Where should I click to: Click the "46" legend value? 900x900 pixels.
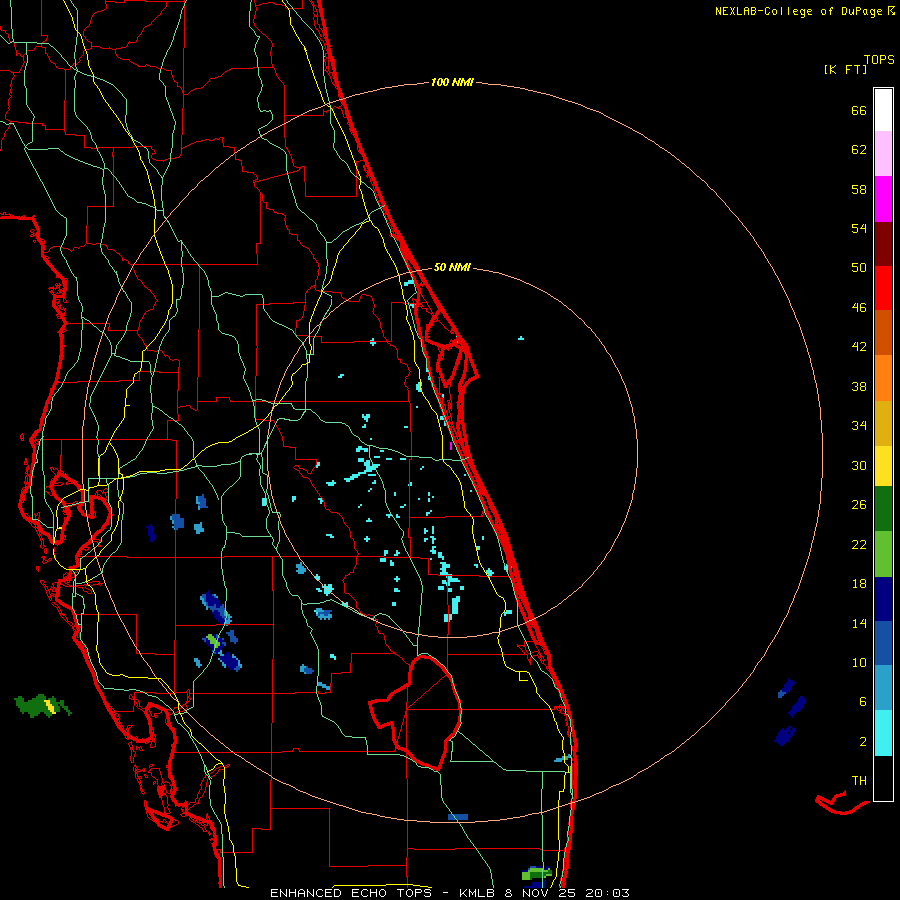click(859, 308)
